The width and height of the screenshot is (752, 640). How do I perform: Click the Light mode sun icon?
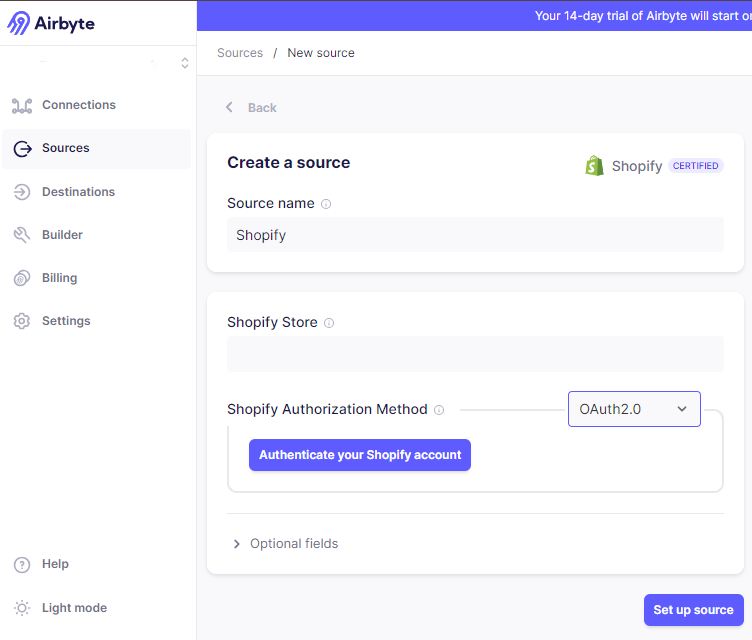(x=22, y=608)
